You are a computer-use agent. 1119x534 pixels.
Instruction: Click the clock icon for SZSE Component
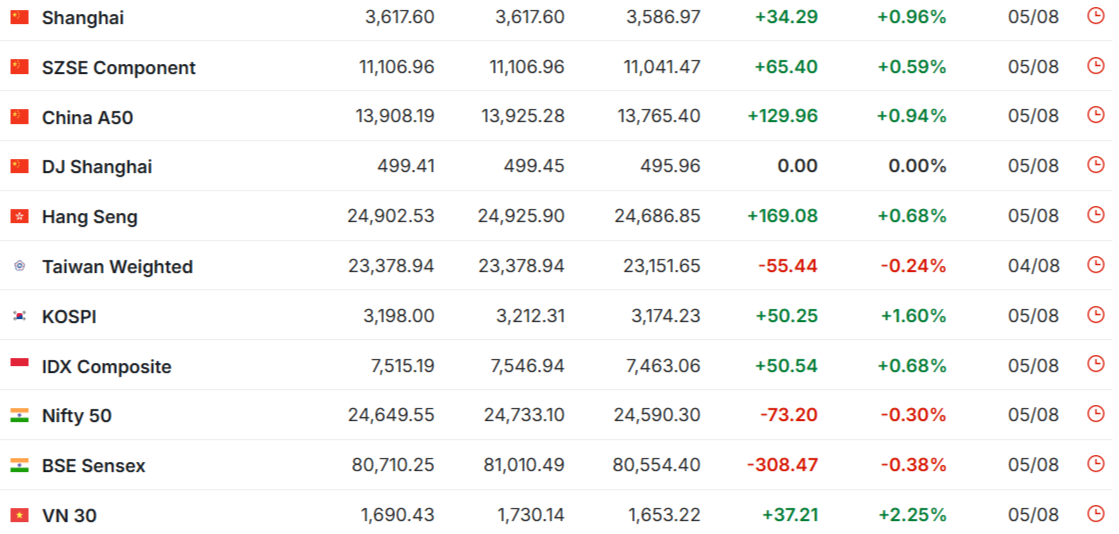click(1095, 66)
